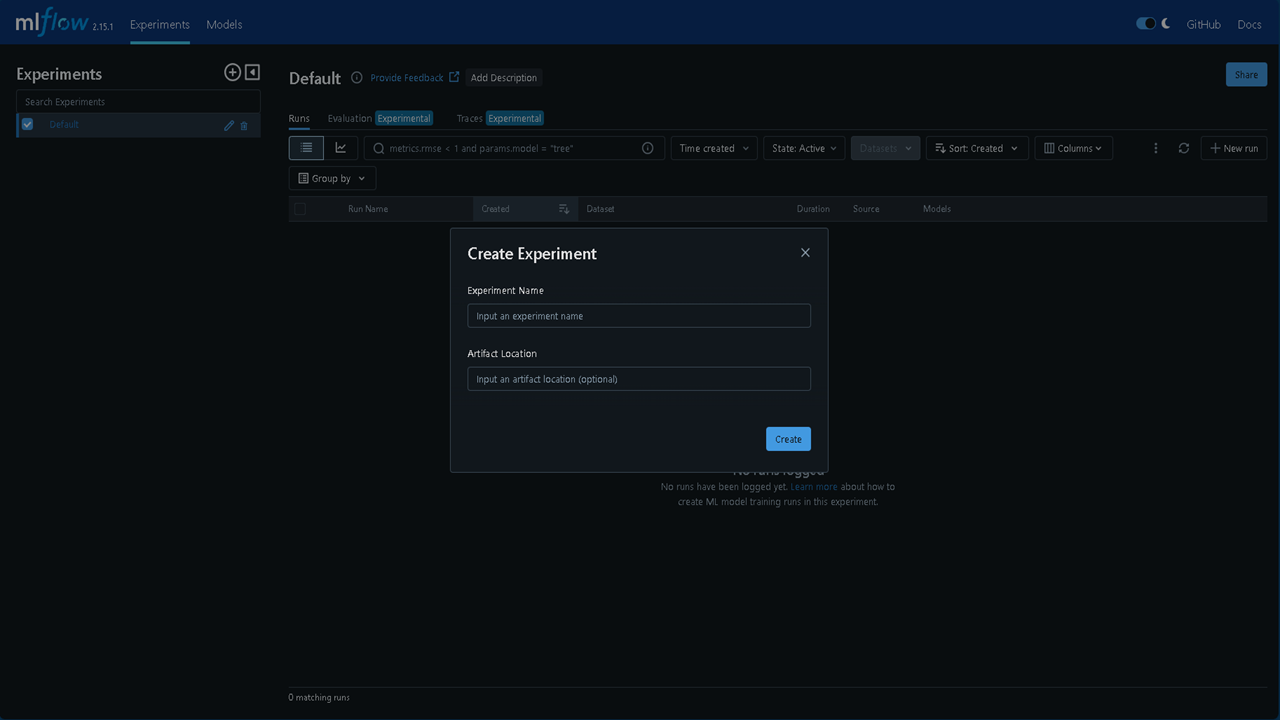Open the Time created dropdown

pos(714,148)
